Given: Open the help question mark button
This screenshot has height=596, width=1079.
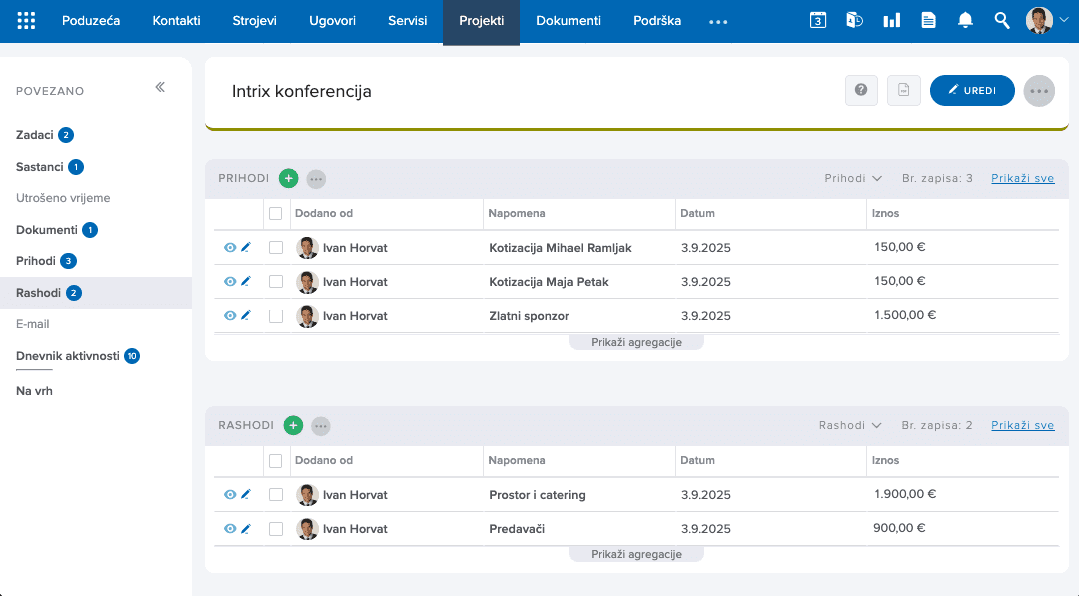Looking at the screenshot, I should point(861,90).
